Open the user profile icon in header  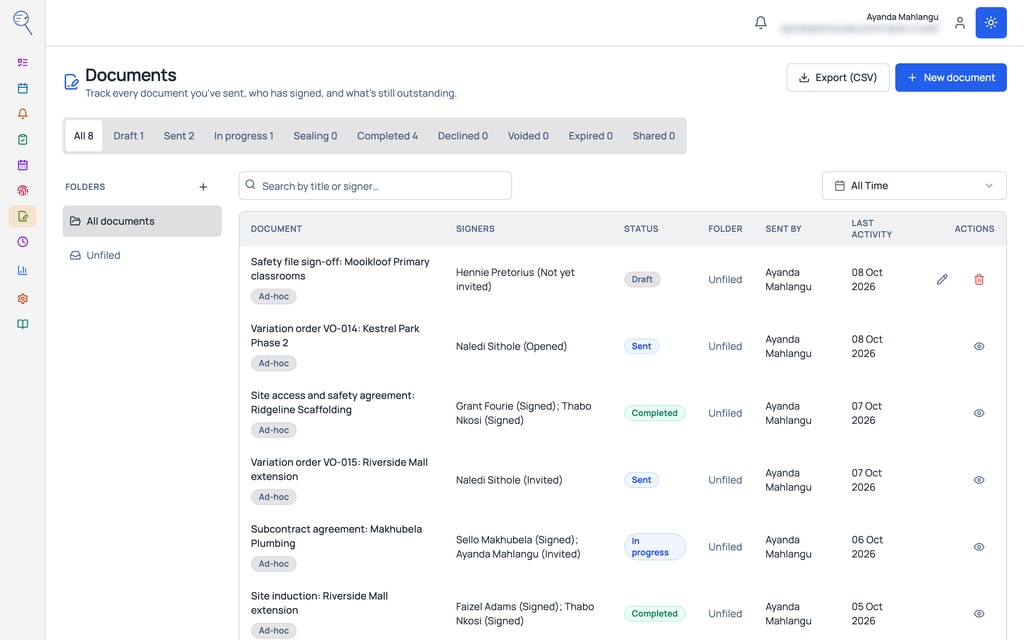959,23
